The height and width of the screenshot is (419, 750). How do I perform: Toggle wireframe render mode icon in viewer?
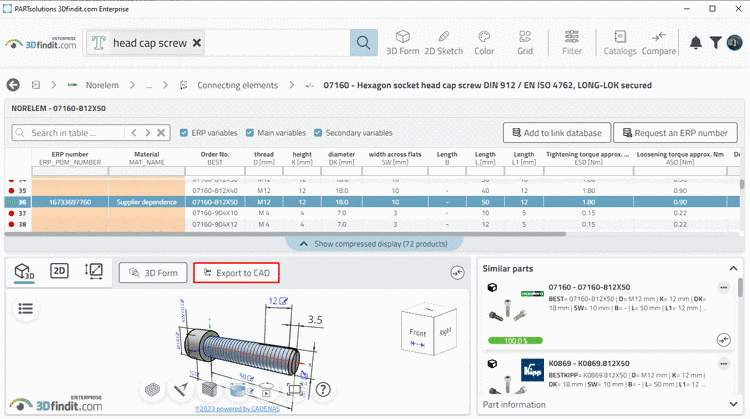click(x=152, y=390)
